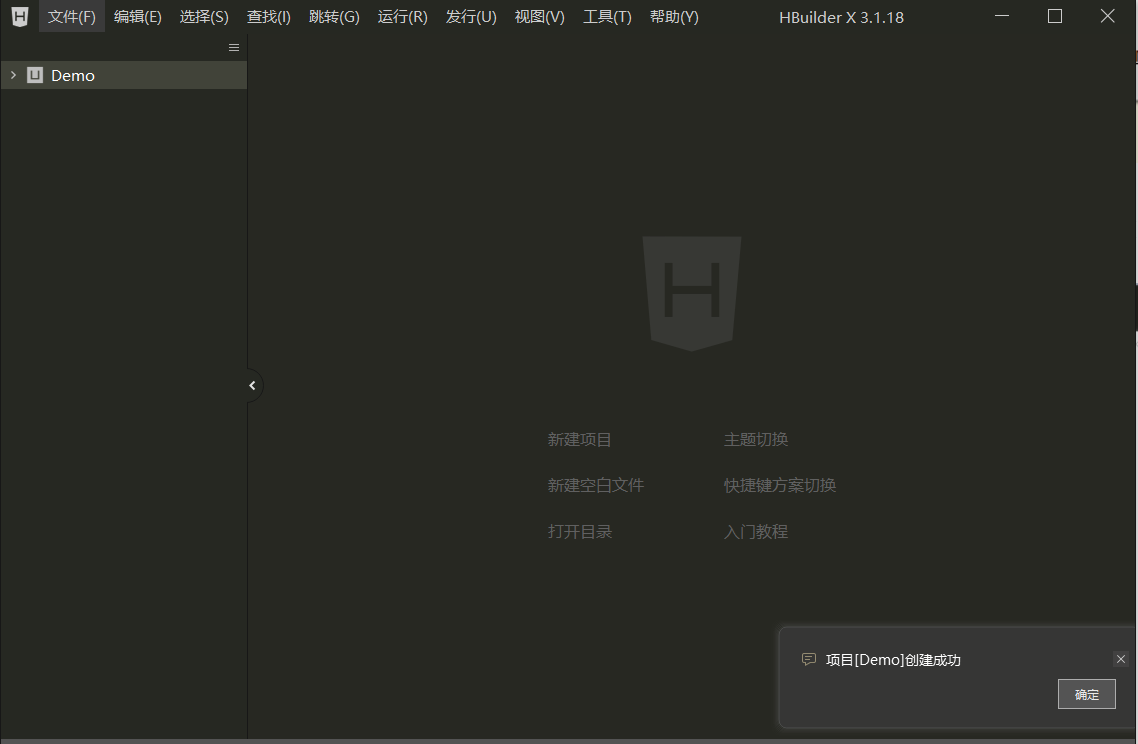Dismiss the 项目[Demo]创建成功 notification with its X

click(x=1121, y=659)
